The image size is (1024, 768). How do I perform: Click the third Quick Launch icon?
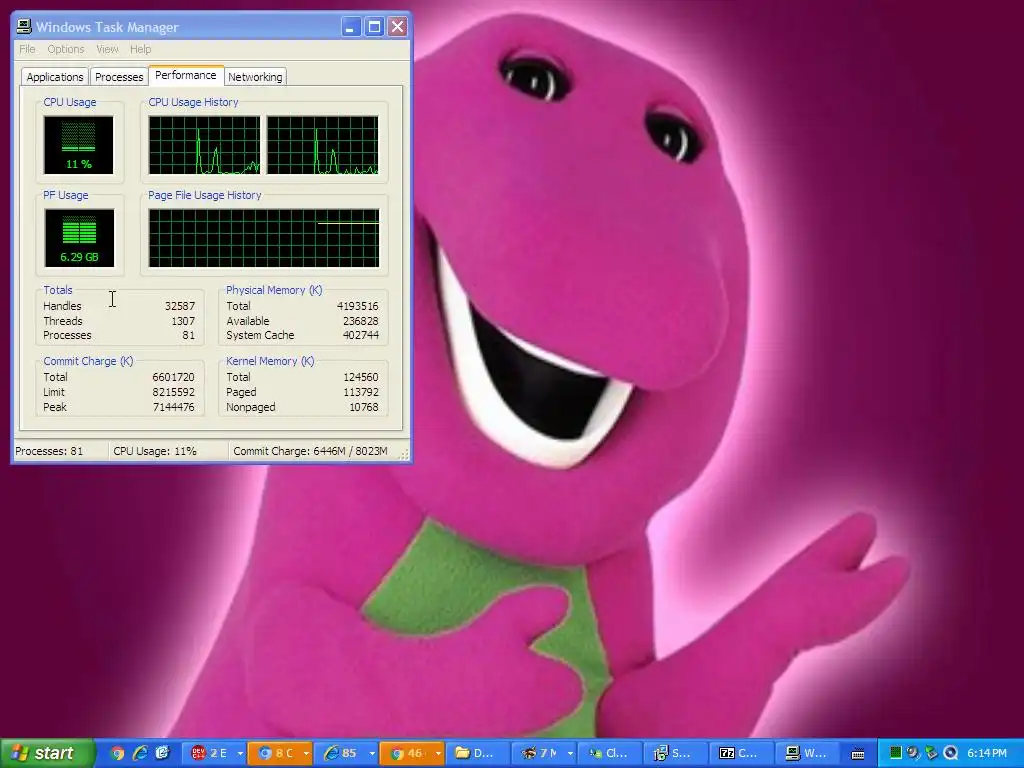(x=162, y=753)
